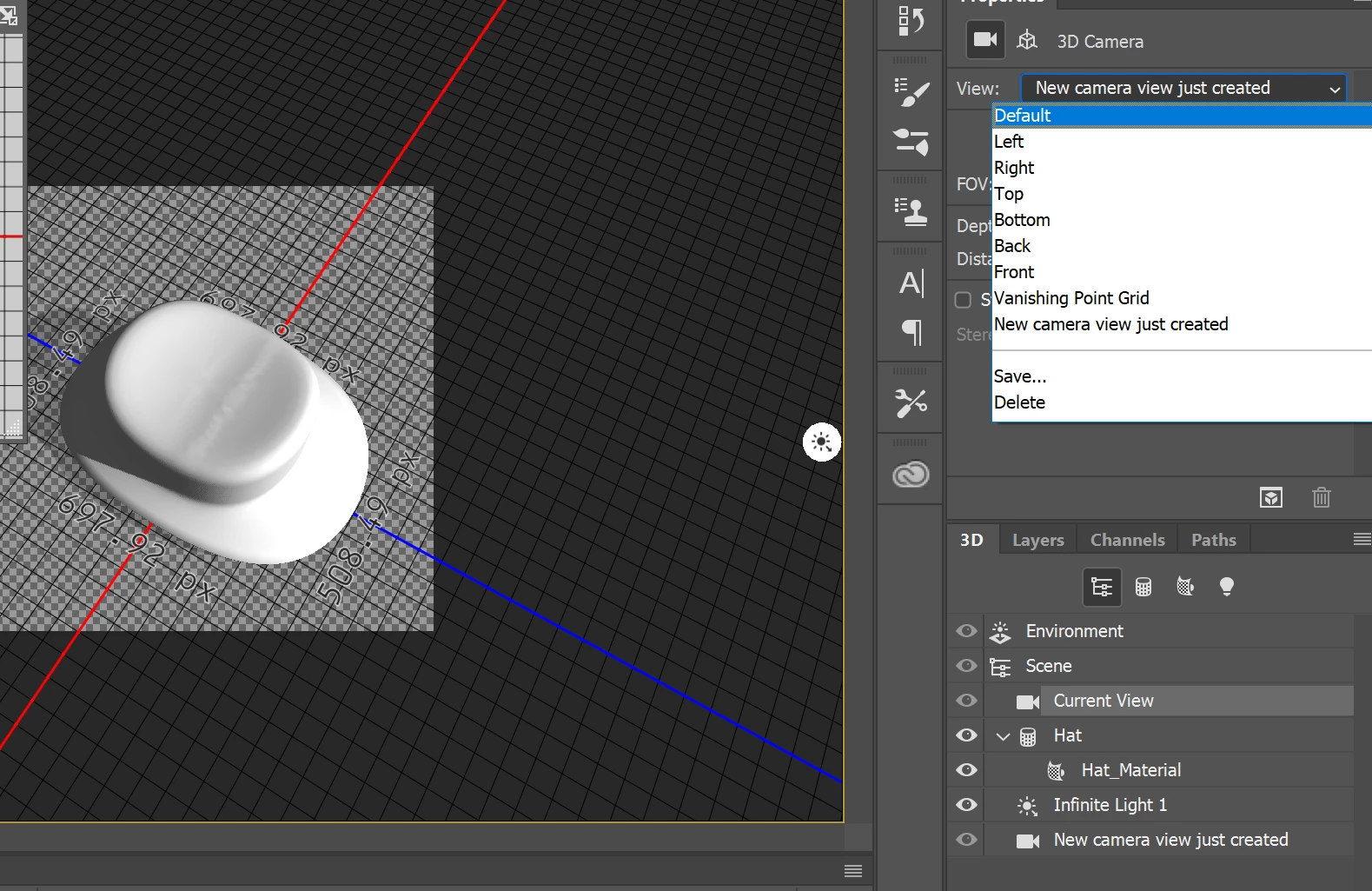Click the 3D Camera video icon
Image resolution: width=1372 pixels, height=891 pixels.
tap(985, 40)
